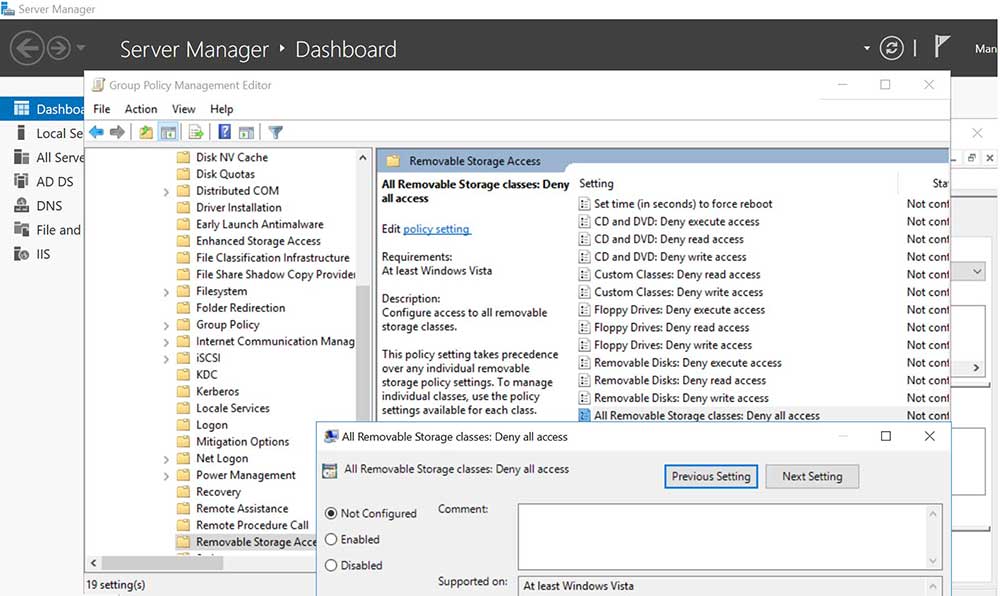Expand the Distributed COM tree node
This screenshot has width=1000, height=596.
166,191
